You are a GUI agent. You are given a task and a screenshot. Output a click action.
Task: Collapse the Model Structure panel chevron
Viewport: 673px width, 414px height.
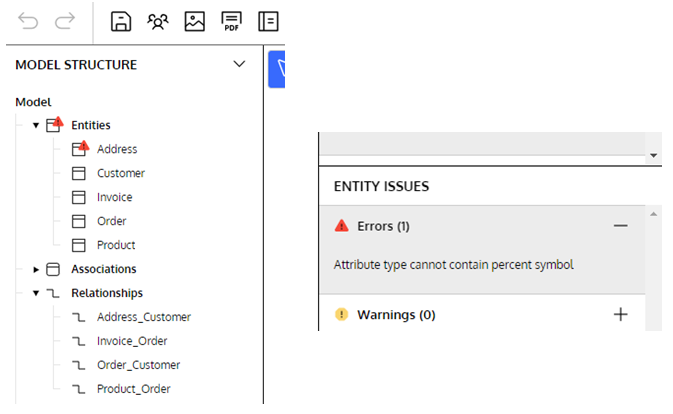click(x=239, y=64)
